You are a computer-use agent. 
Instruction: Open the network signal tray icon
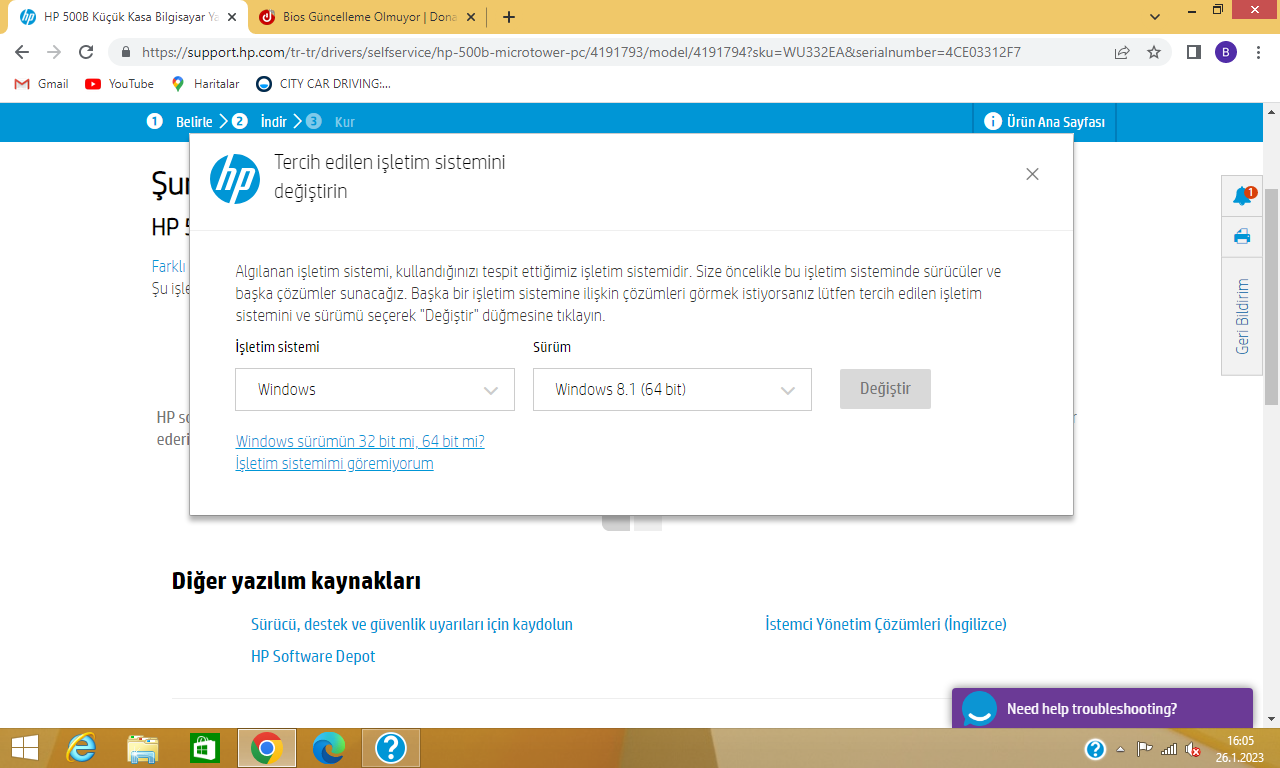tap(1169, 749)
